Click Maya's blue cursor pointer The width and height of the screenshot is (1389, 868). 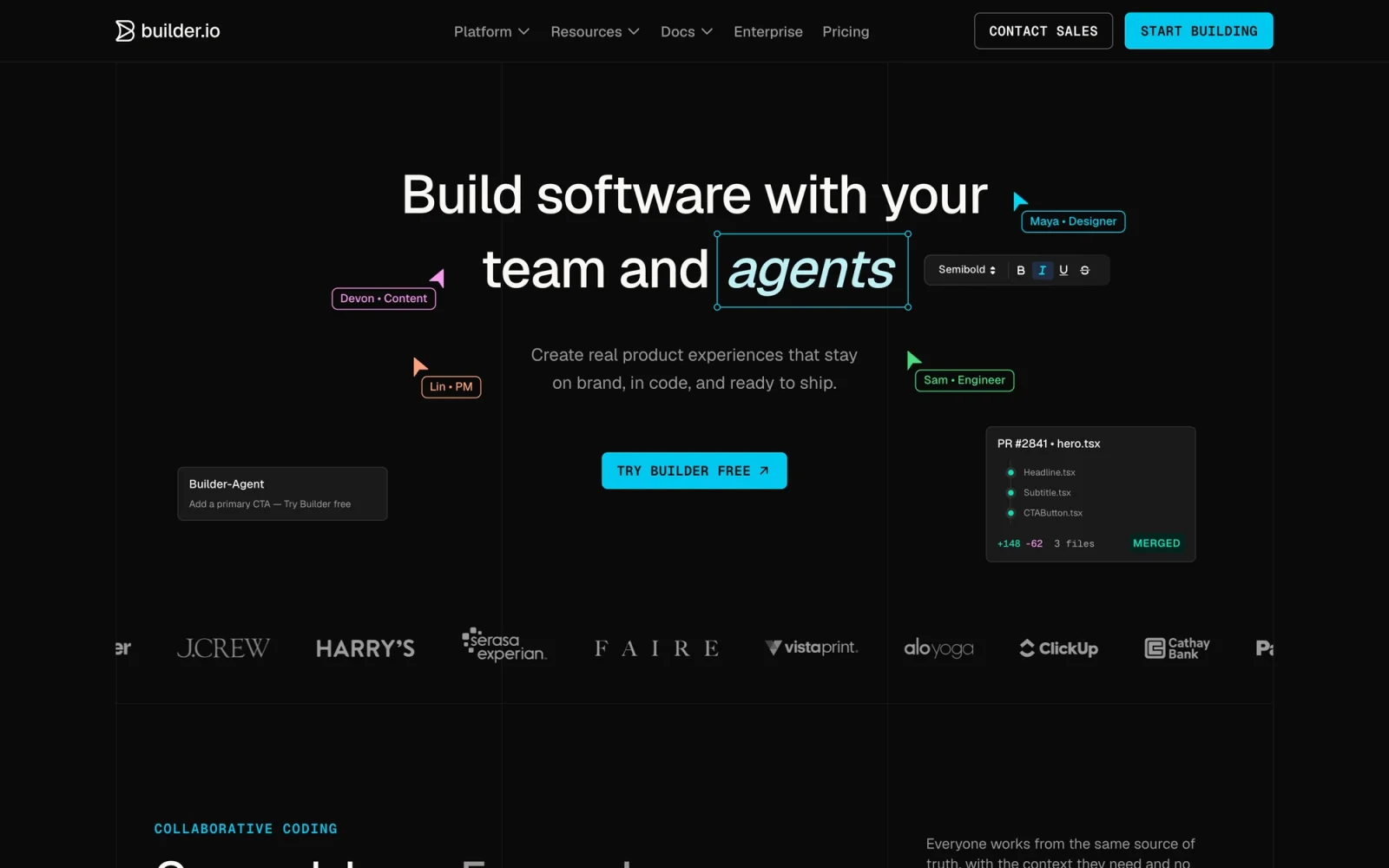[x=1019, y=201]
